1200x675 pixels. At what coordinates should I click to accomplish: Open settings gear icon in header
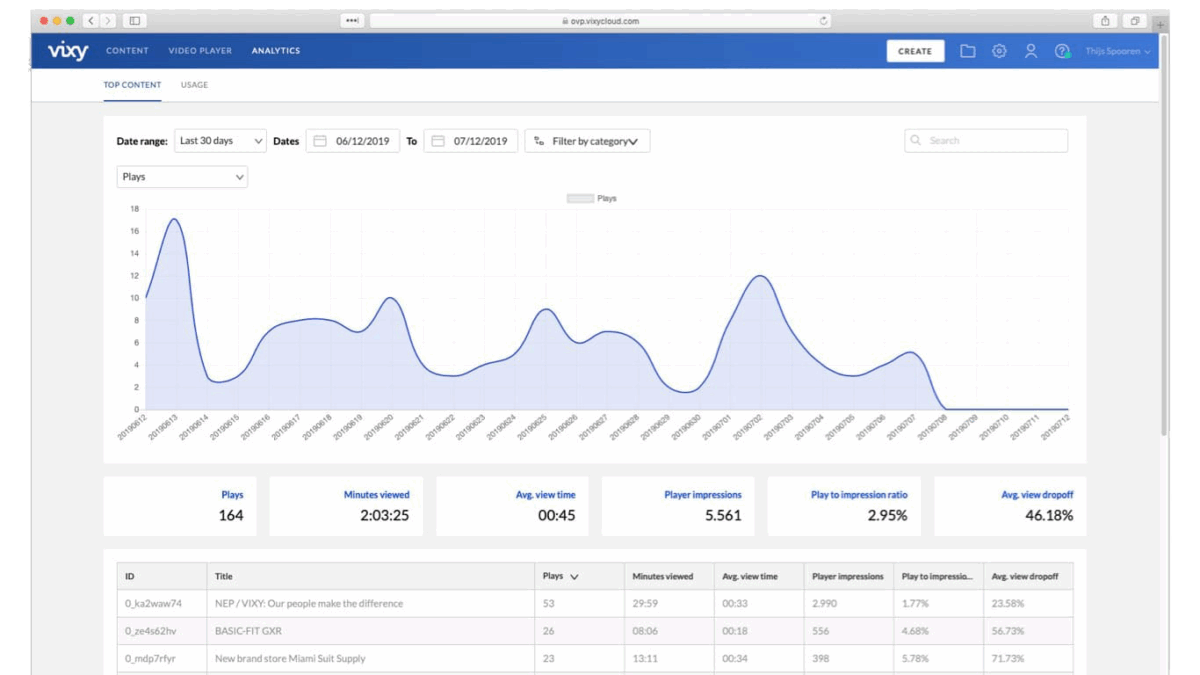click(999, 51)
